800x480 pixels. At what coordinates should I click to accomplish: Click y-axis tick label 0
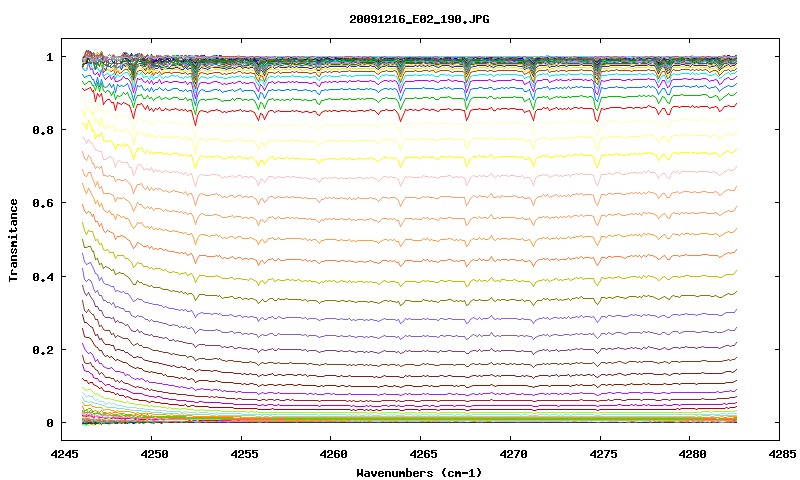[49, 423]
